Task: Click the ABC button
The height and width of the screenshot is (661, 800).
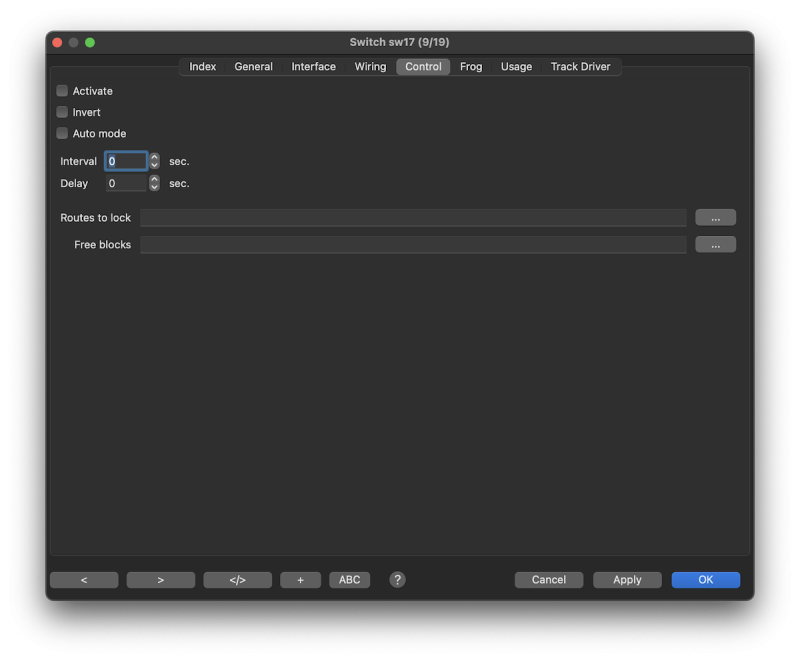Action: (x=349, y=580)
